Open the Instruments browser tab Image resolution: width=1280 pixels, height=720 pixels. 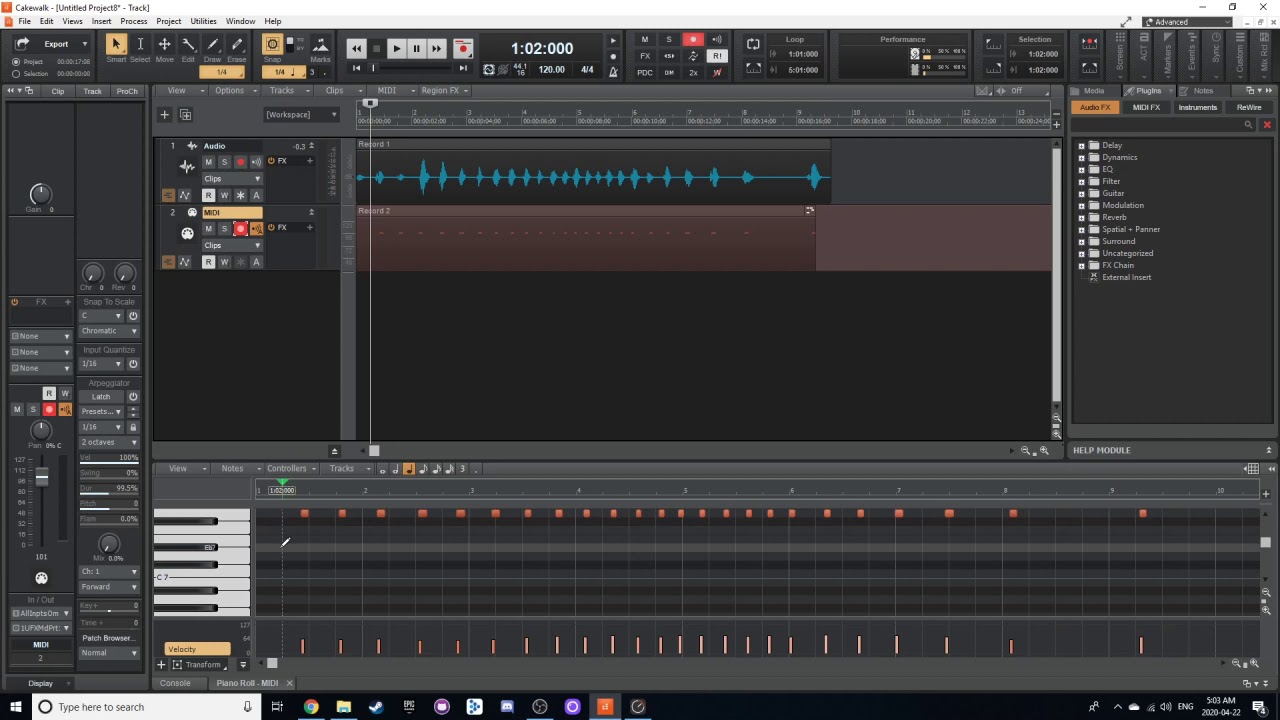point(1197,107)
